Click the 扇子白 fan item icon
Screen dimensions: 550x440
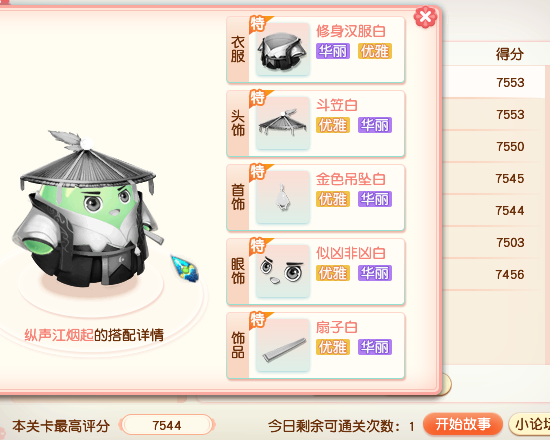coord(283,346)
